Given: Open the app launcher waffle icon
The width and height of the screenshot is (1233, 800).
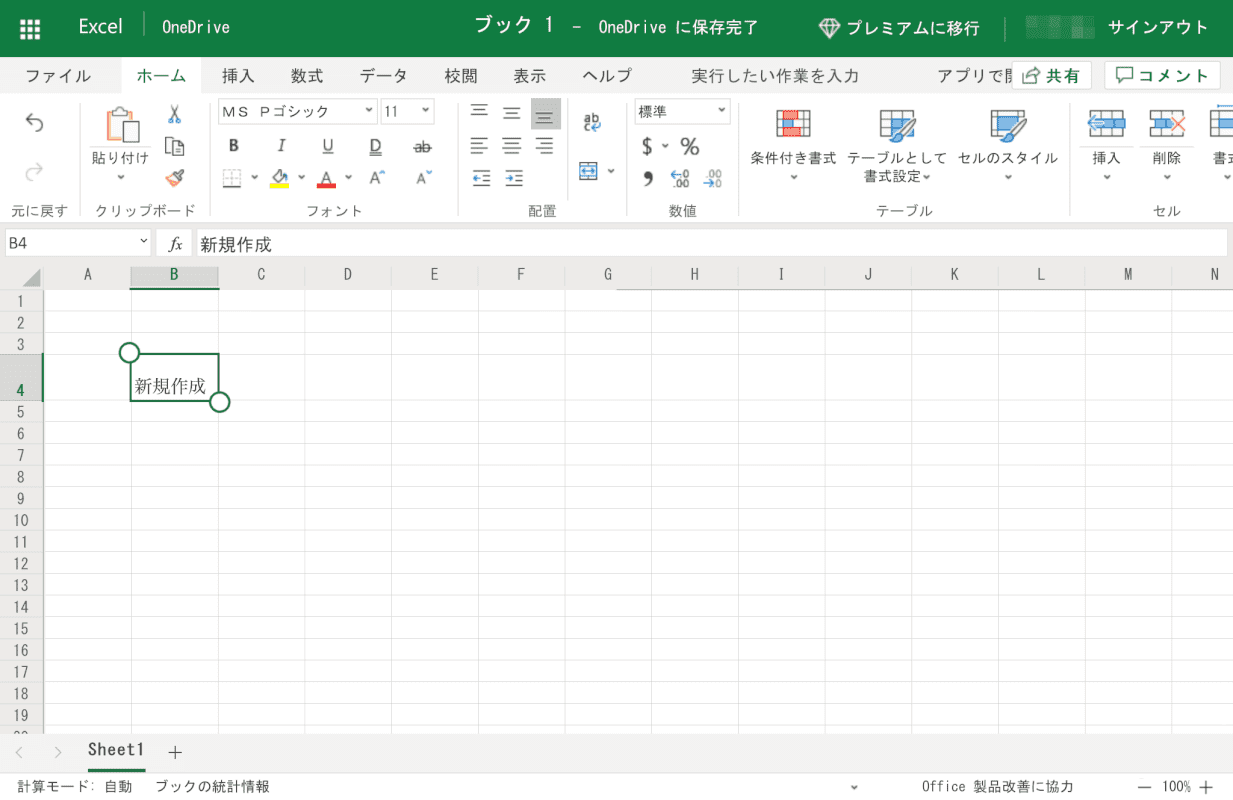Looking at the screenshot, I should tap(30, 28).
